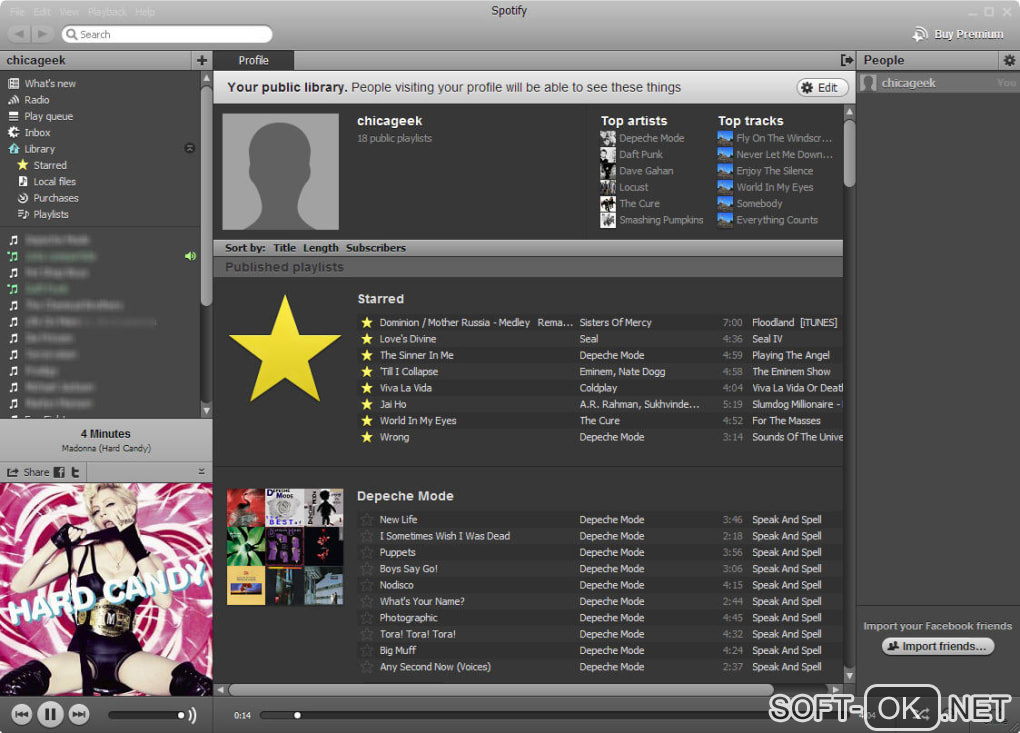Click the Buy Premium link
Screen dimensions: 1020x733
969,34
